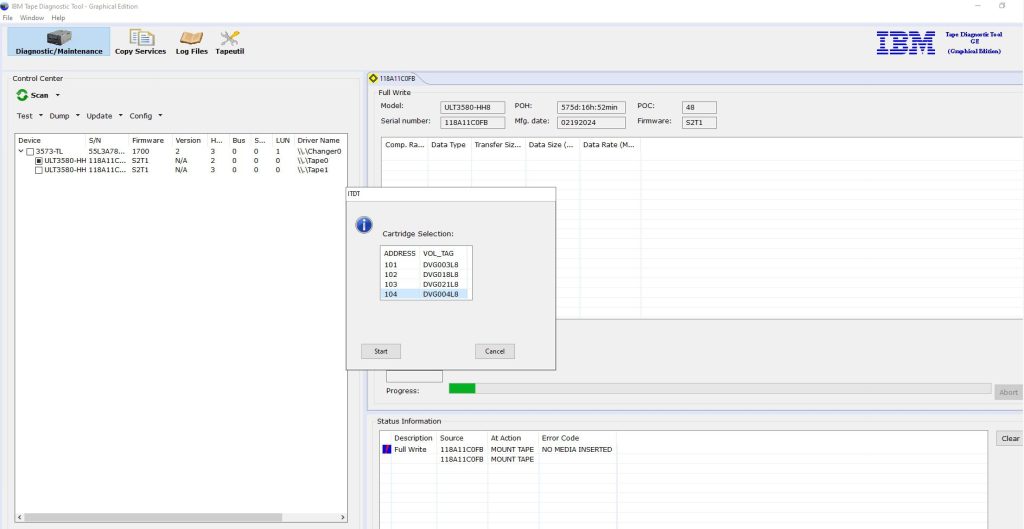Open Copy Services

140,42
